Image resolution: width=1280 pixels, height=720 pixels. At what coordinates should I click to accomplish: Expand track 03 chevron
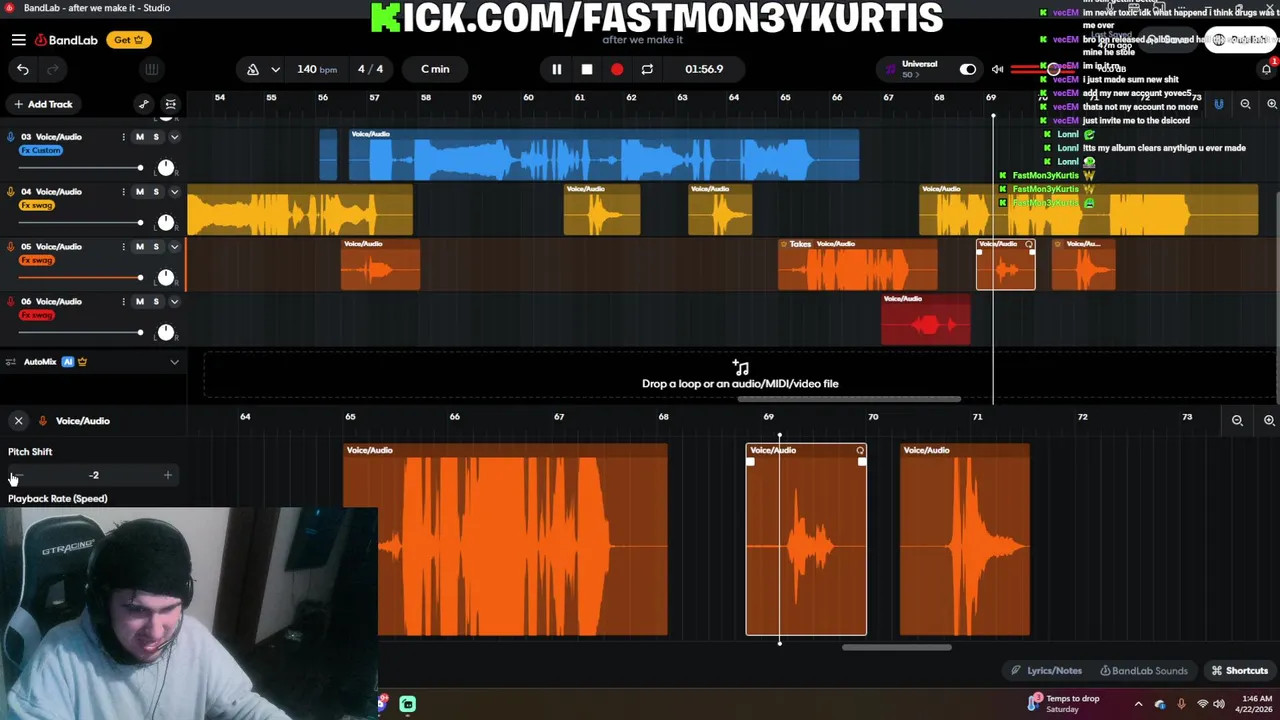click(x=174, y=137)
